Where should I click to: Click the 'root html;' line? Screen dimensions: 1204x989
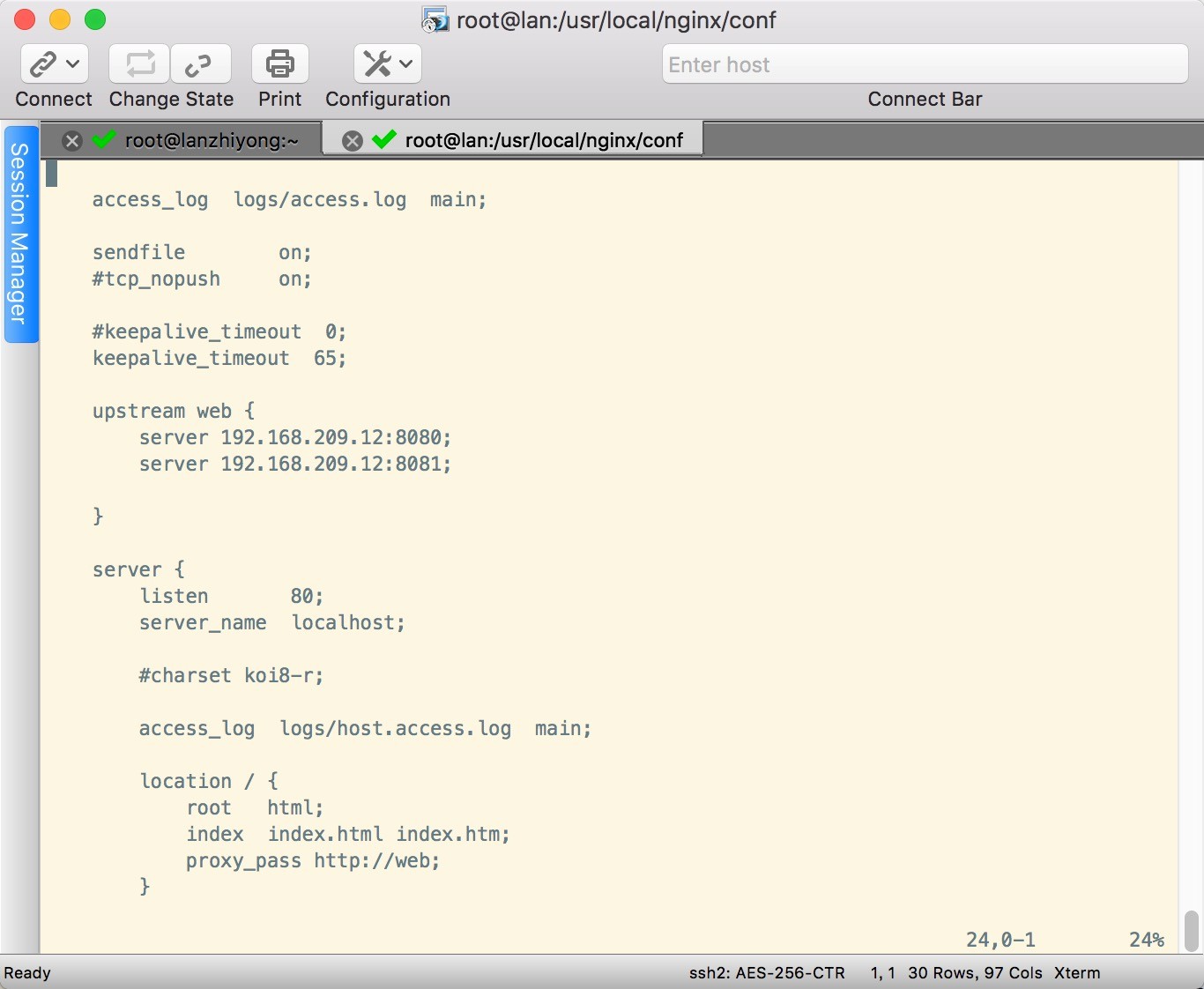[255, 807]
